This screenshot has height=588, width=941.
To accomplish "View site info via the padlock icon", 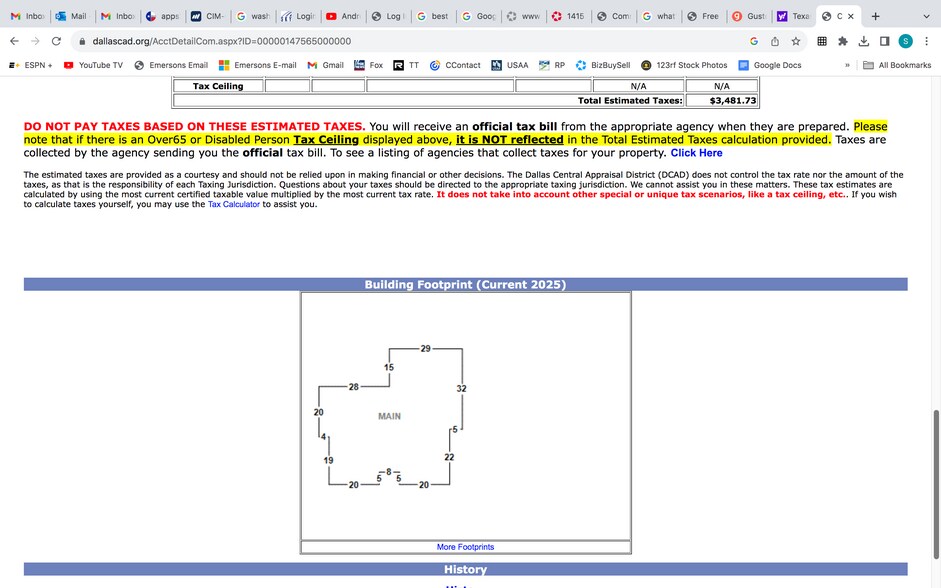I will point(82,41).
